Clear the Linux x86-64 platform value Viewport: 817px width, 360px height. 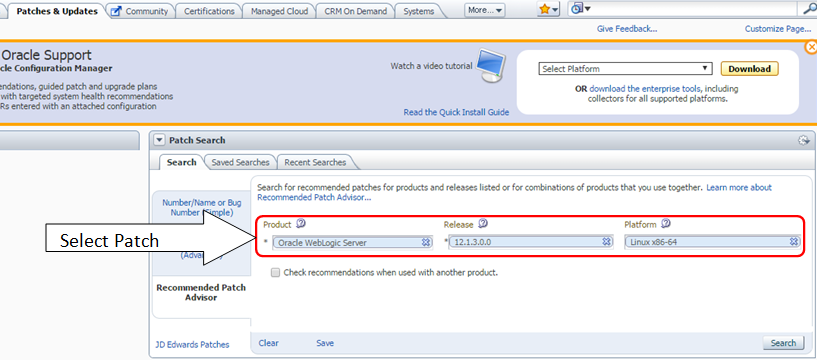coord(794,242)
